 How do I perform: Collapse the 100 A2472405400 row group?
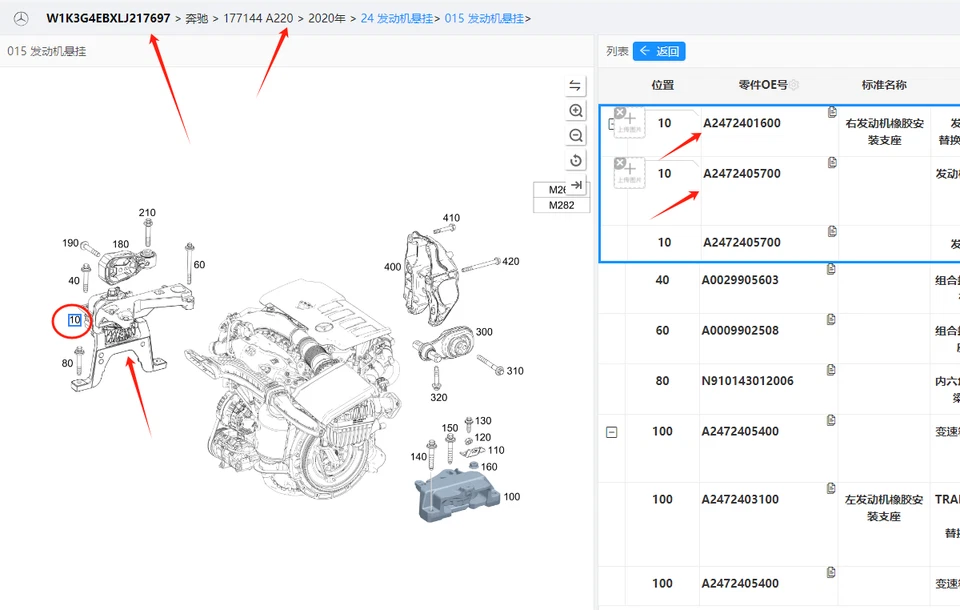point(610,433)
